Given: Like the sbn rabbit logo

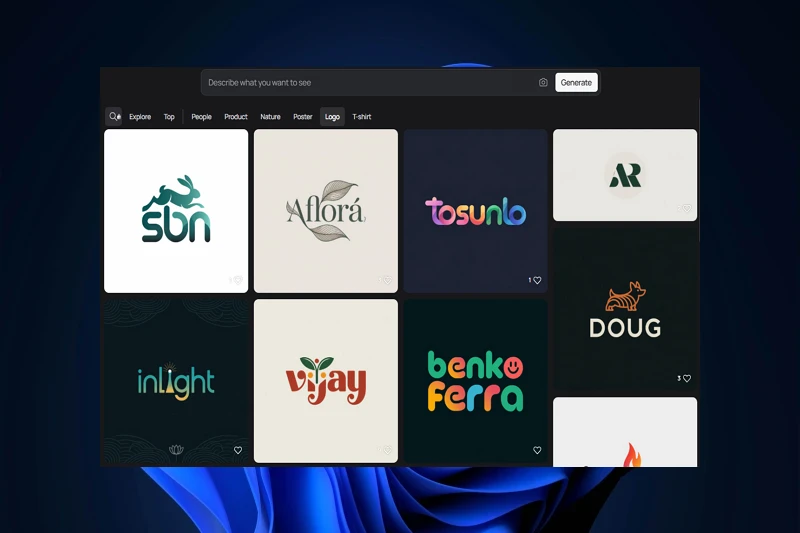Looking at the screenshot, I should point(238,280).
